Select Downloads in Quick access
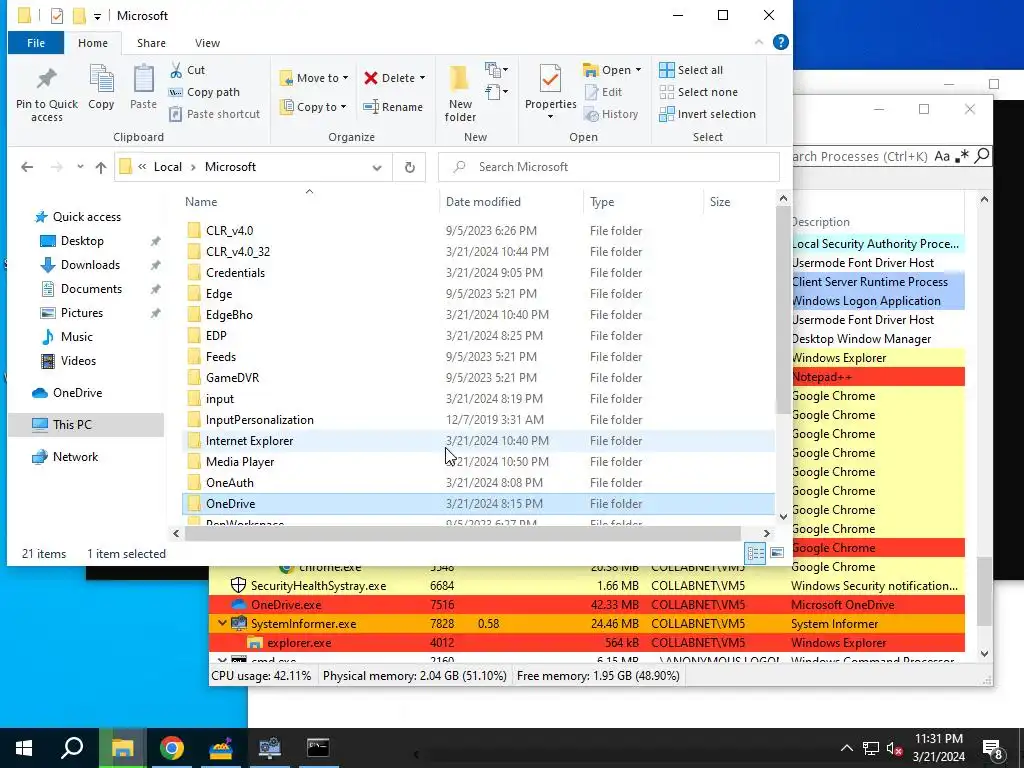1024x768 pixels. [x=90, y=264]
